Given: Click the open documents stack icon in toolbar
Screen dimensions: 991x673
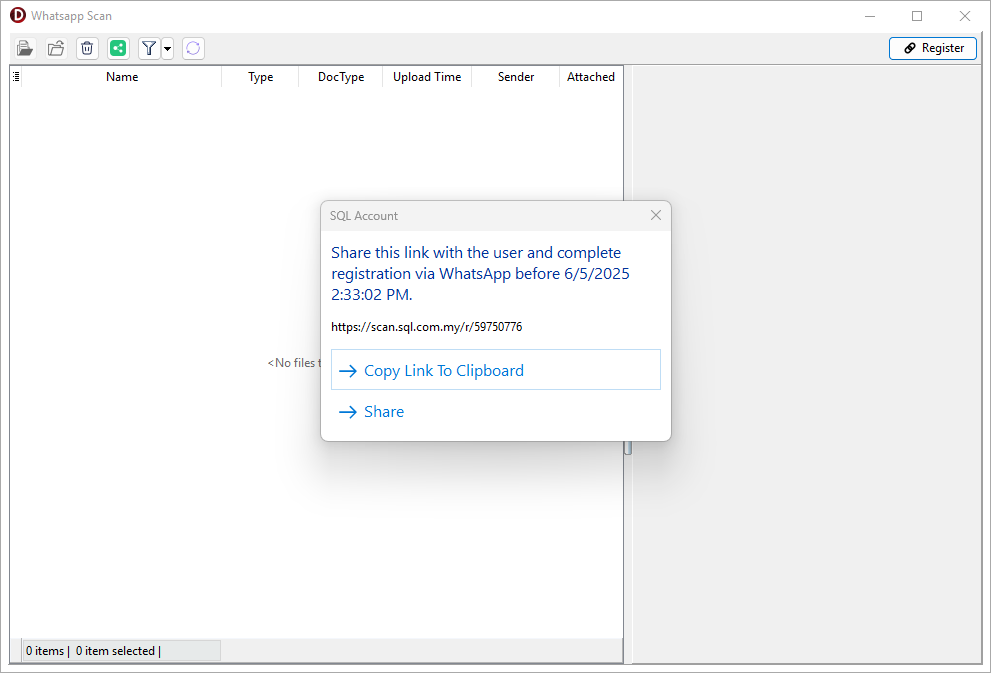Looking at the screenshot, I should point(25,48).
